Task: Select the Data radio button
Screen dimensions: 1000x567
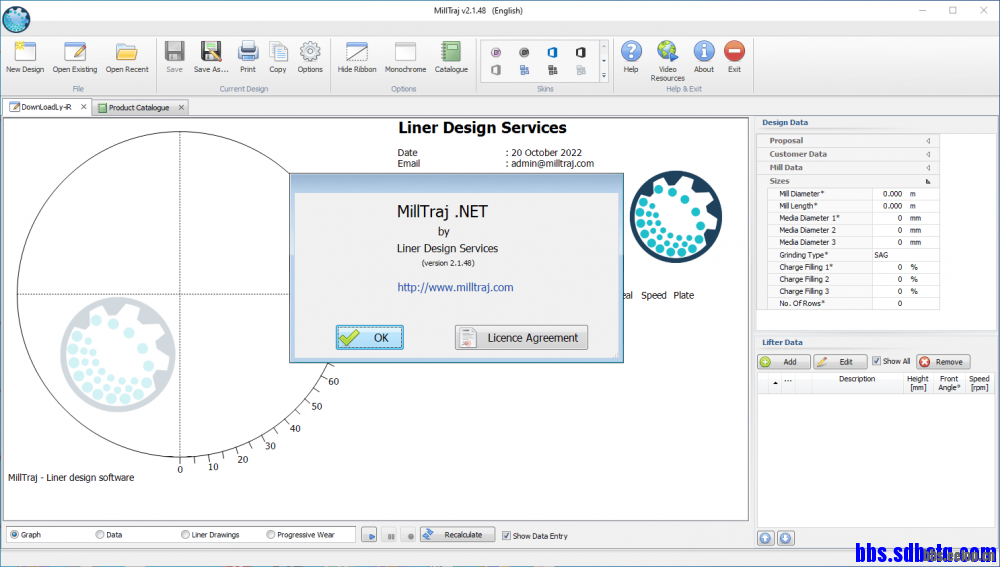Action: point(99,534)
